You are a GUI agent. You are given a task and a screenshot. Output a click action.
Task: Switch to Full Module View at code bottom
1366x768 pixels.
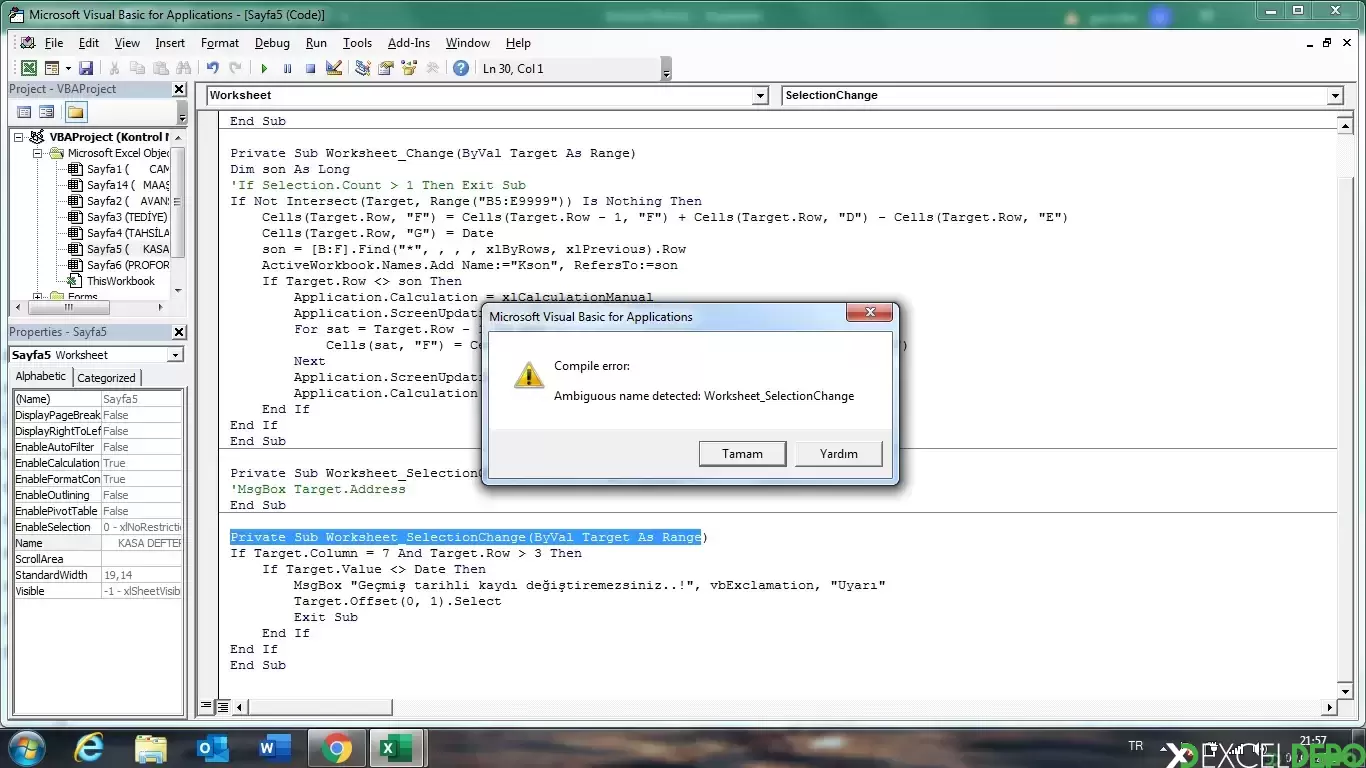coord(221,707)
